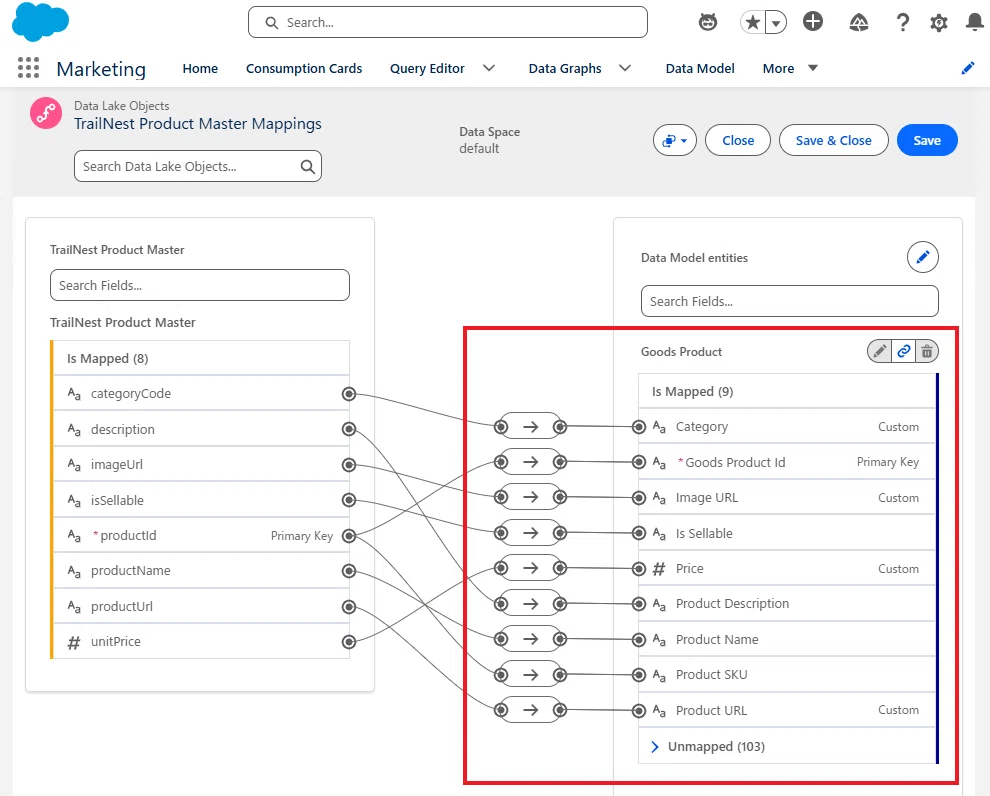
Task: Select the categoryCode source field connector
Action: click(x=349, y=394)
